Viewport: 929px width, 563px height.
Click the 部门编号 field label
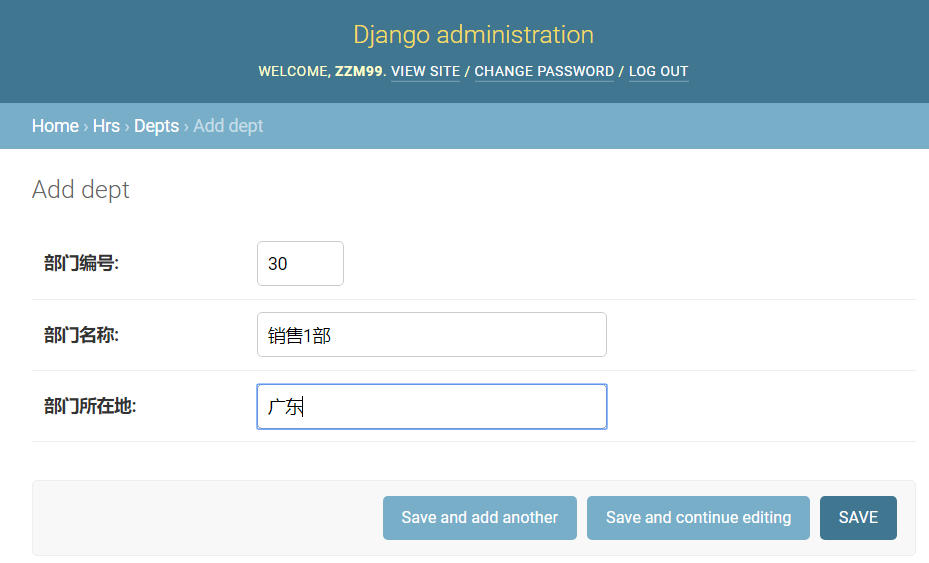click(x=81, y=264)
